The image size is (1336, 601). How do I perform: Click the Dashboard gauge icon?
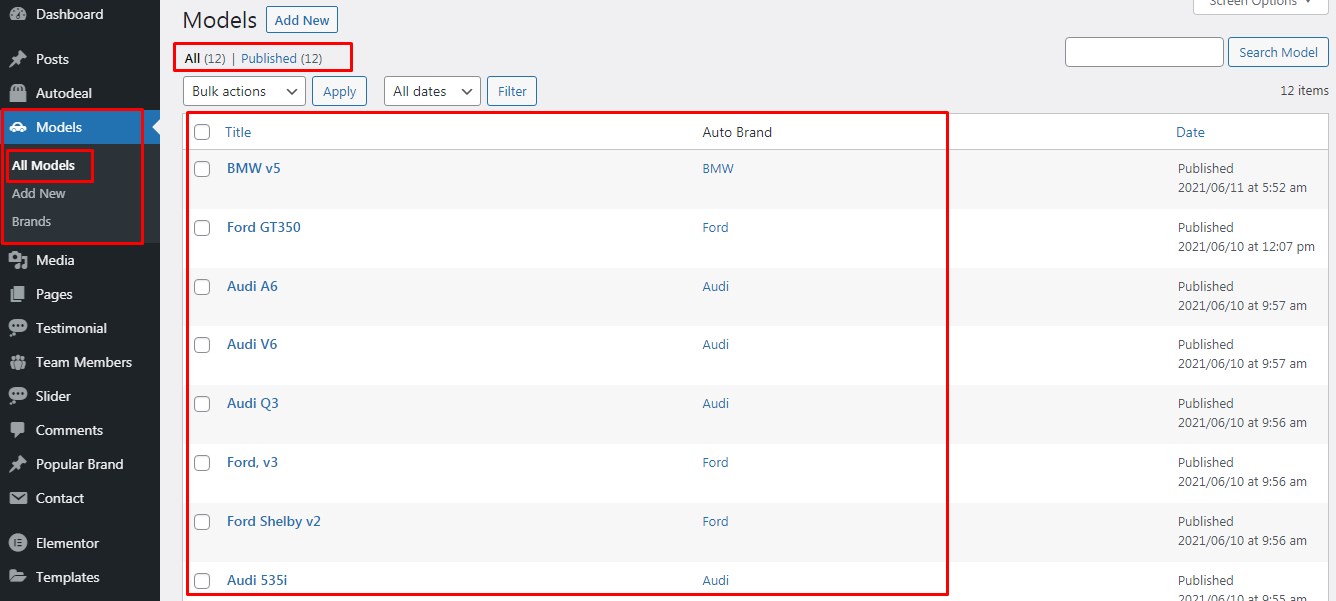17,14
